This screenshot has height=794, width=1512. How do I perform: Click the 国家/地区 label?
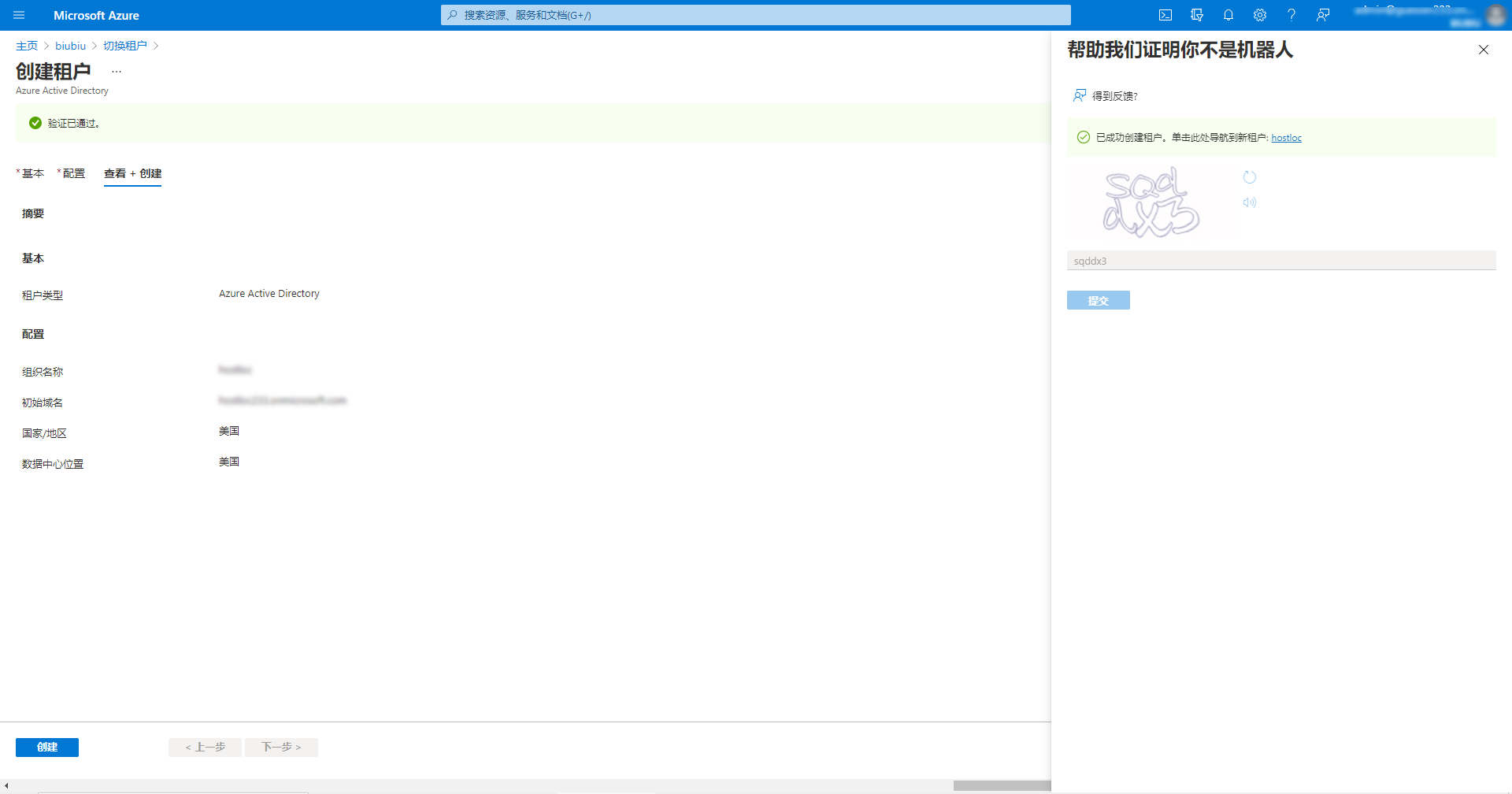(44, 433)
